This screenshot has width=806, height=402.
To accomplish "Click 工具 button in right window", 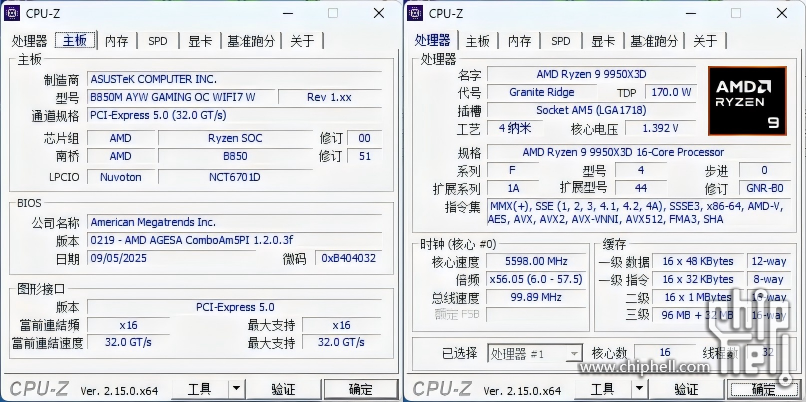I will tap(602, 390).
